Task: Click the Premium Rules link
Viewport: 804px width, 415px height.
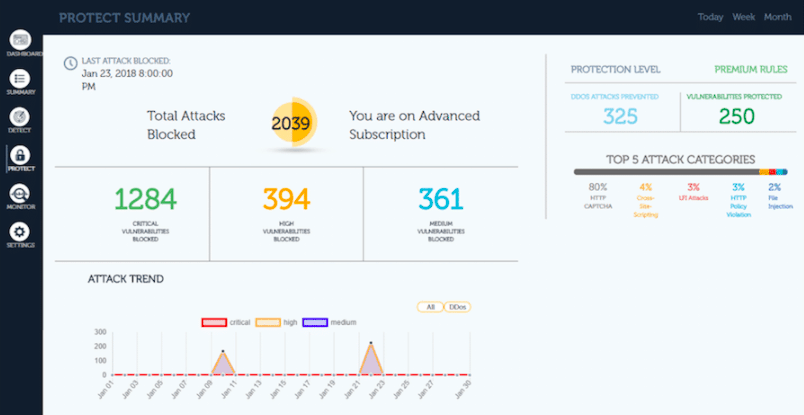Action: (x=751, y=70)
